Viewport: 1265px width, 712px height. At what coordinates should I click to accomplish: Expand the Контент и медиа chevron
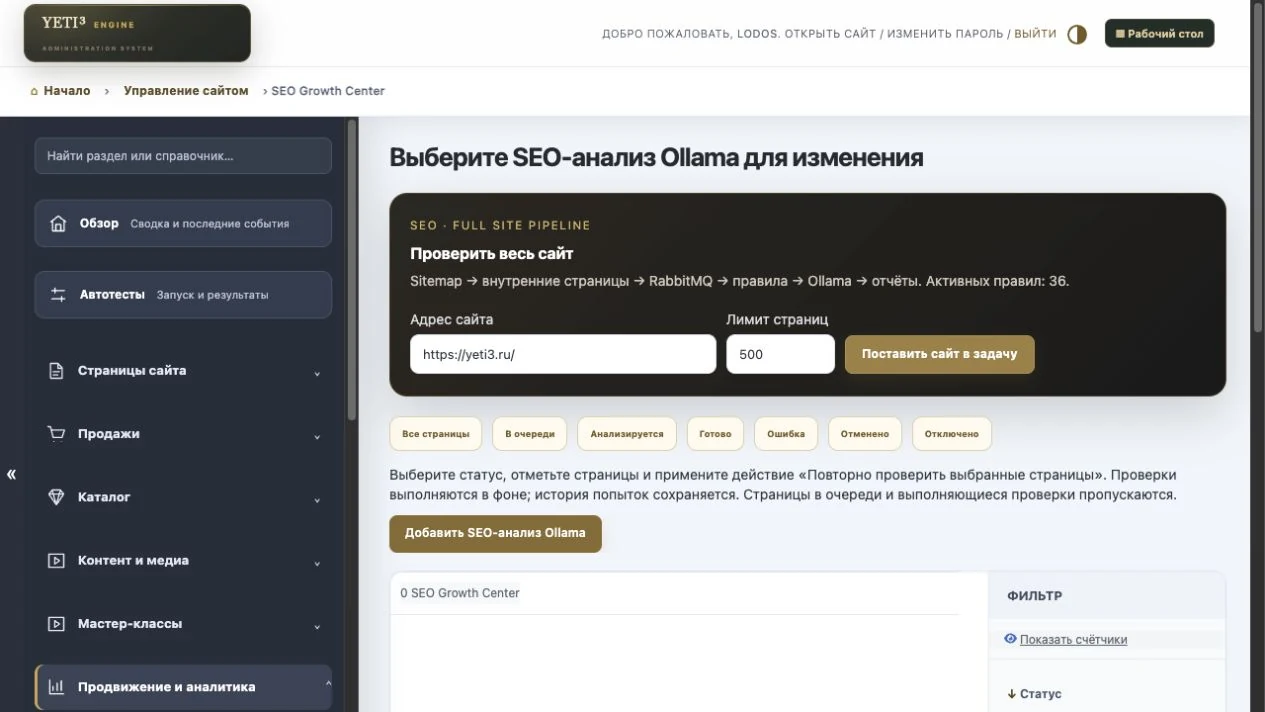(317, 563)
